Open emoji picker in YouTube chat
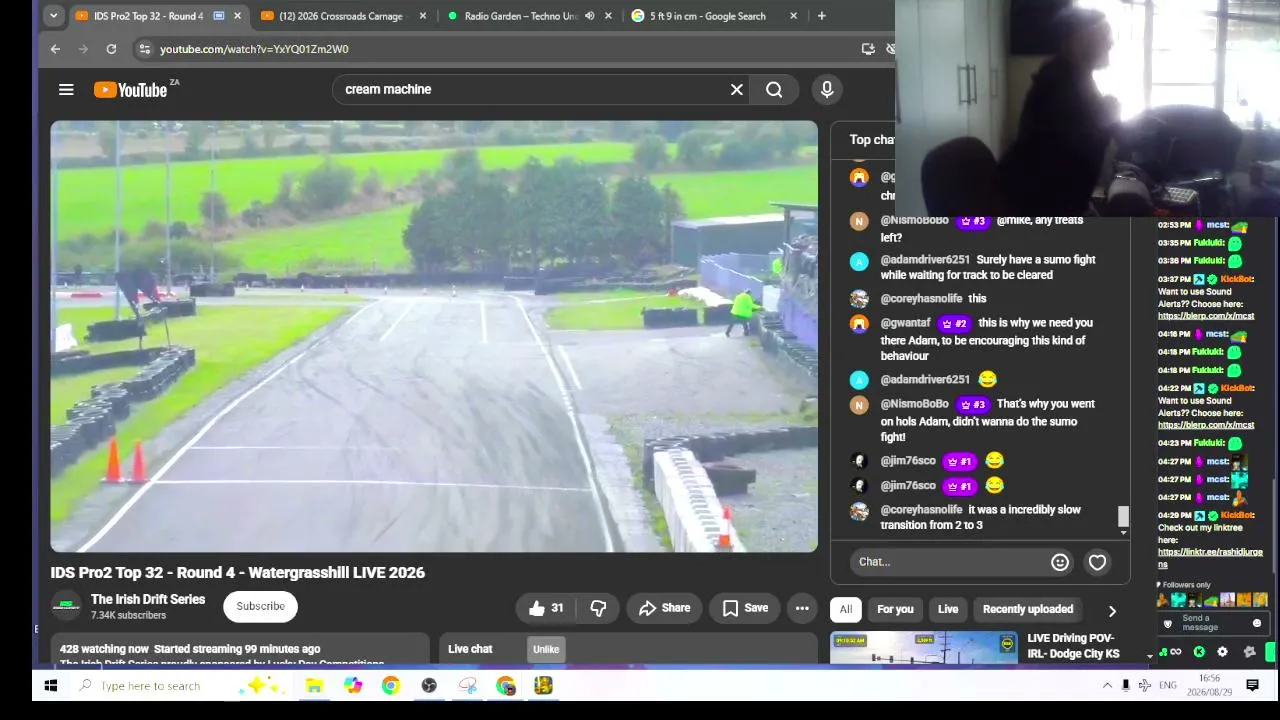Image resolution: width=1280 pixels, height=720 pixels. [x=1060, y=562]
